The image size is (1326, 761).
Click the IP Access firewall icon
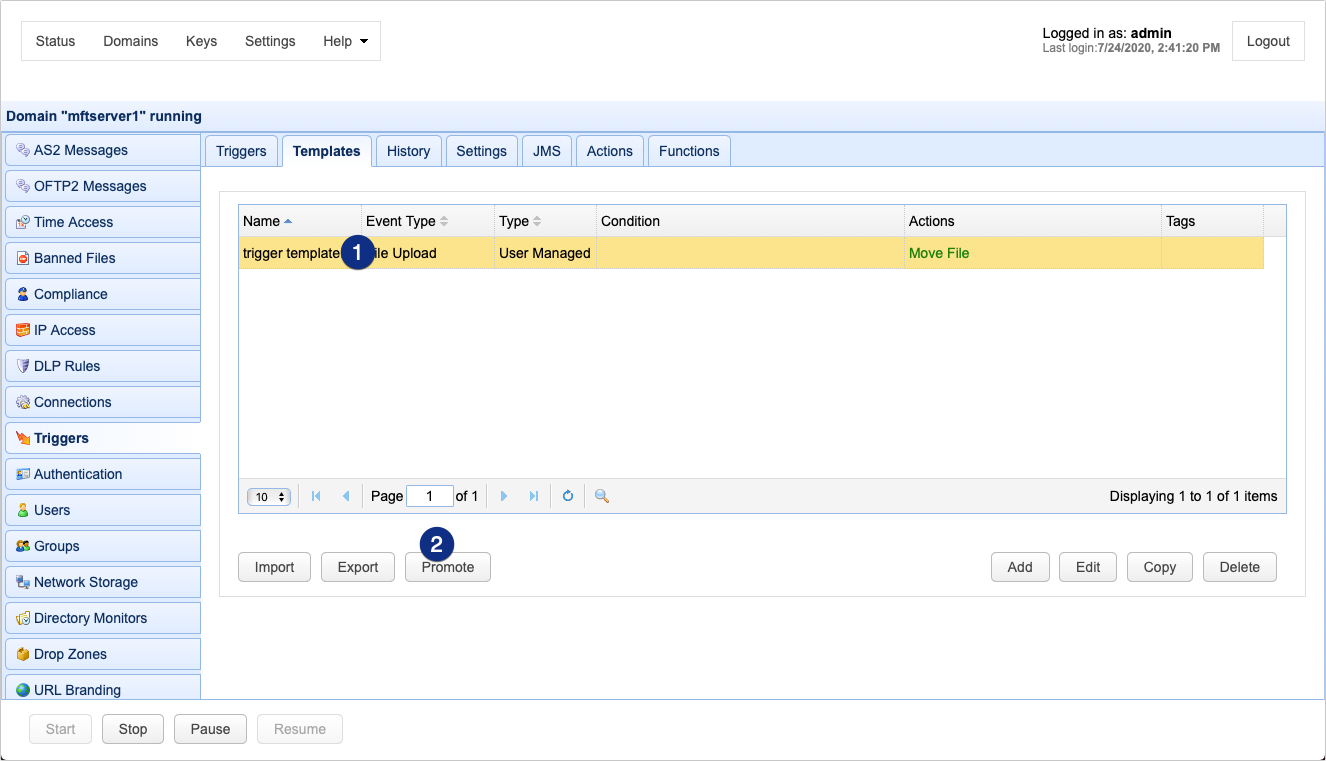(x=23, y=330)
